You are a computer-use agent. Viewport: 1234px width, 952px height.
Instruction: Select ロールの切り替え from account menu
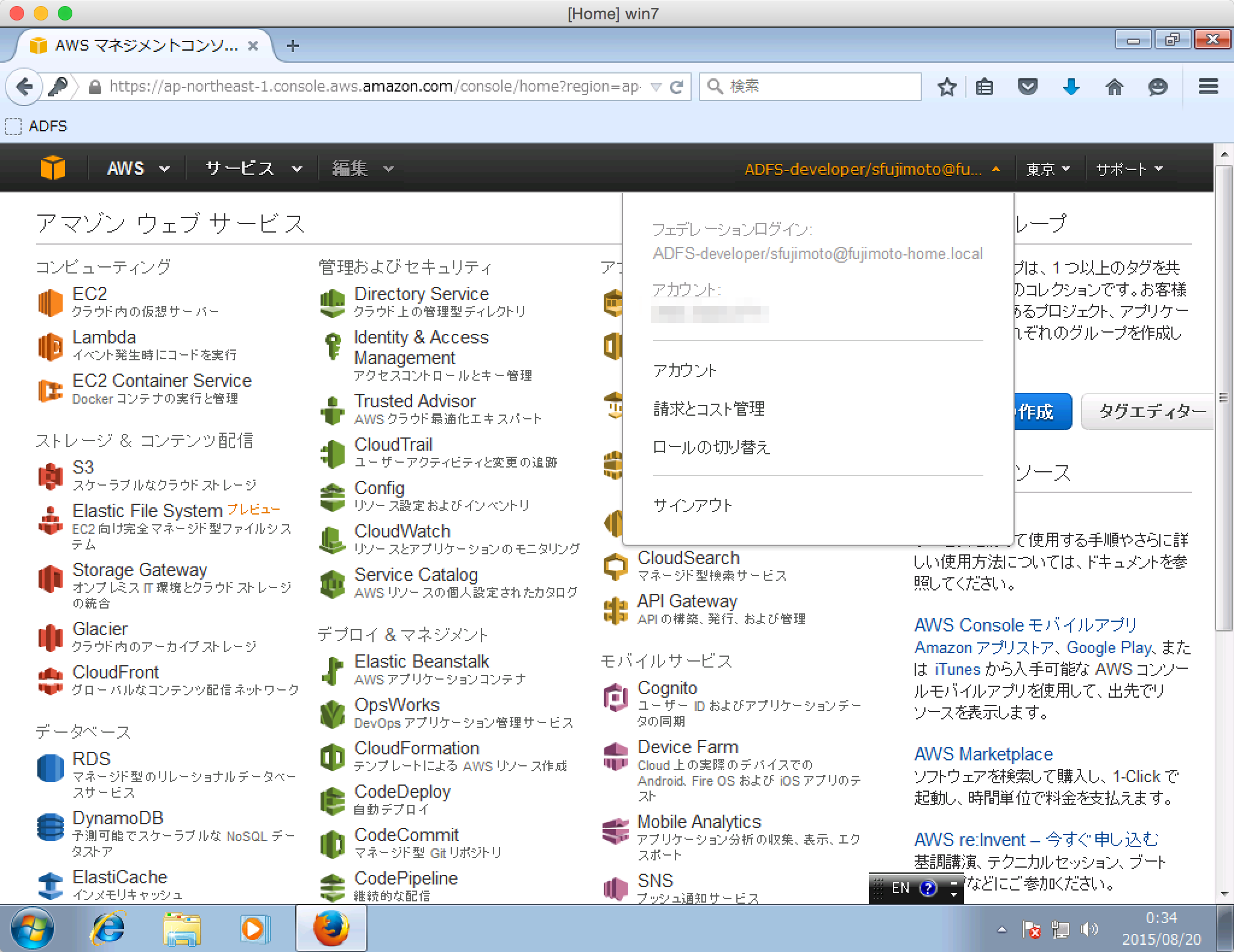coord(712,448)
